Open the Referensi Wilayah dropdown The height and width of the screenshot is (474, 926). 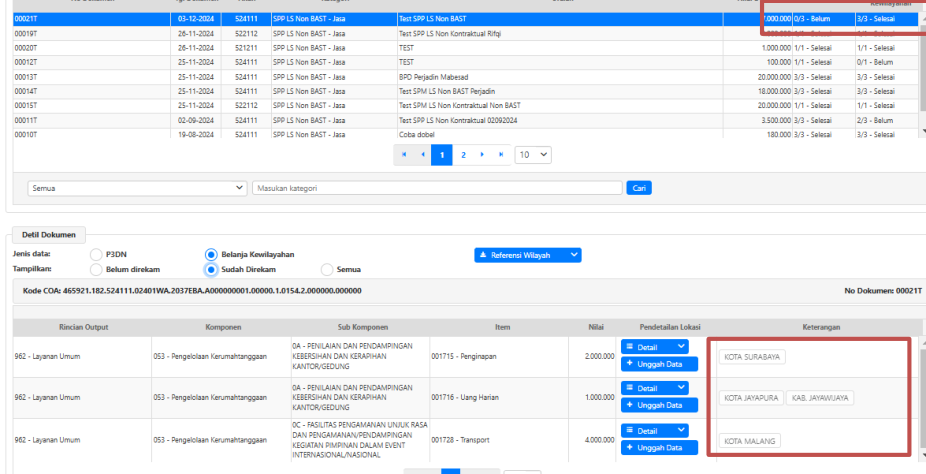(x=528, y=255)
